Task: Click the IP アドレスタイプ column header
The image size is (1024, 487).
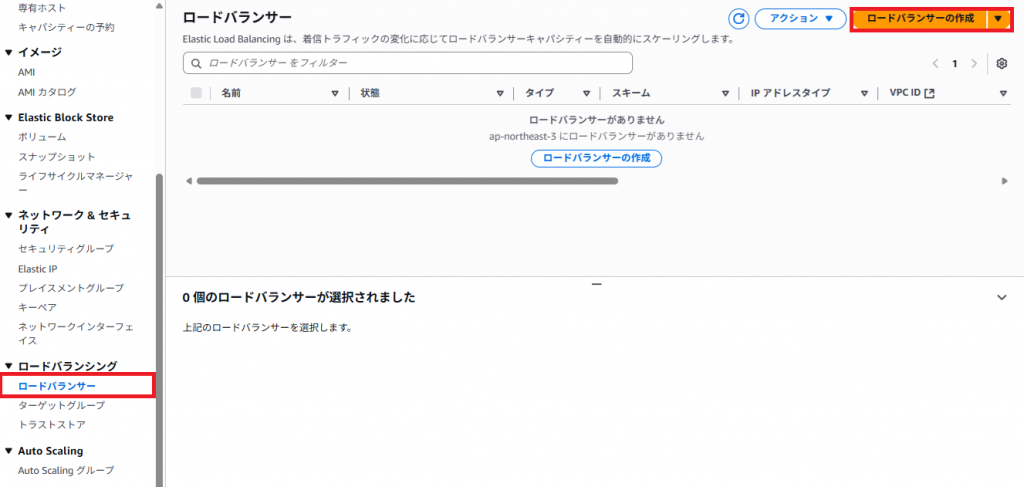Action: point(790,93)
